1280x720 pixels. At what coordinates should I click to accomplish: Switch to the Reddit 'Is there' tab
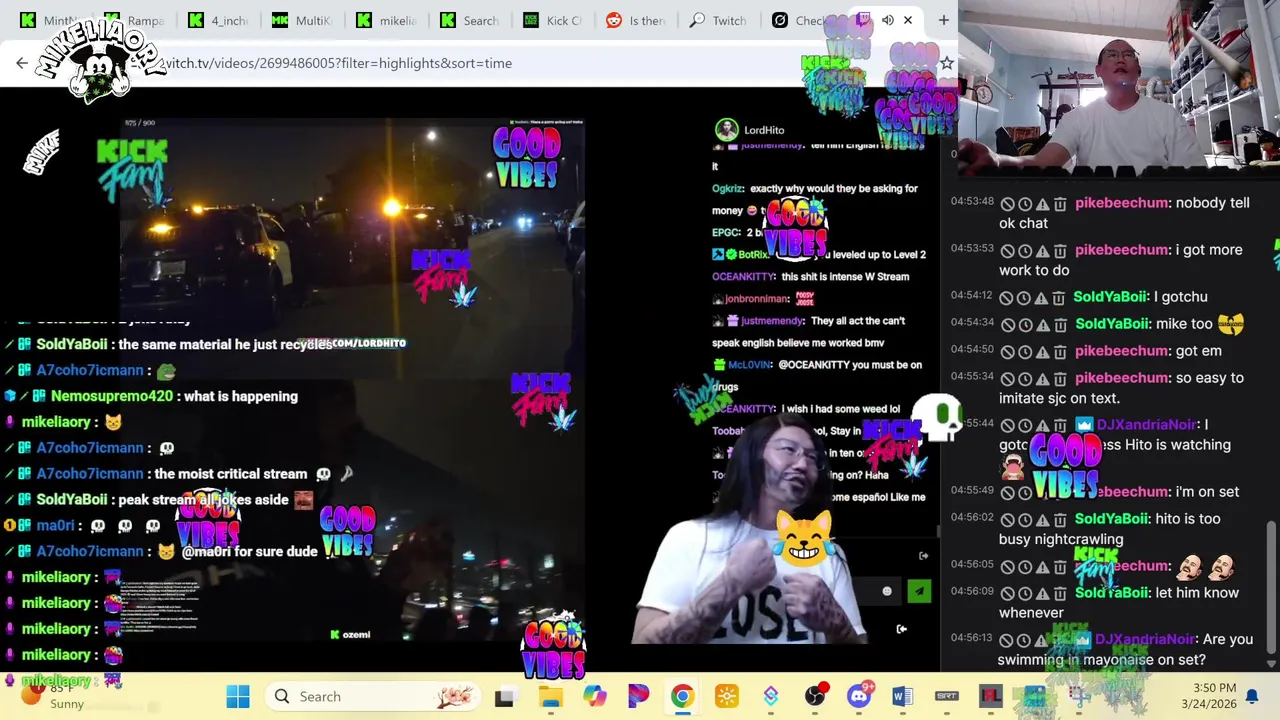(x=640, y=20)
